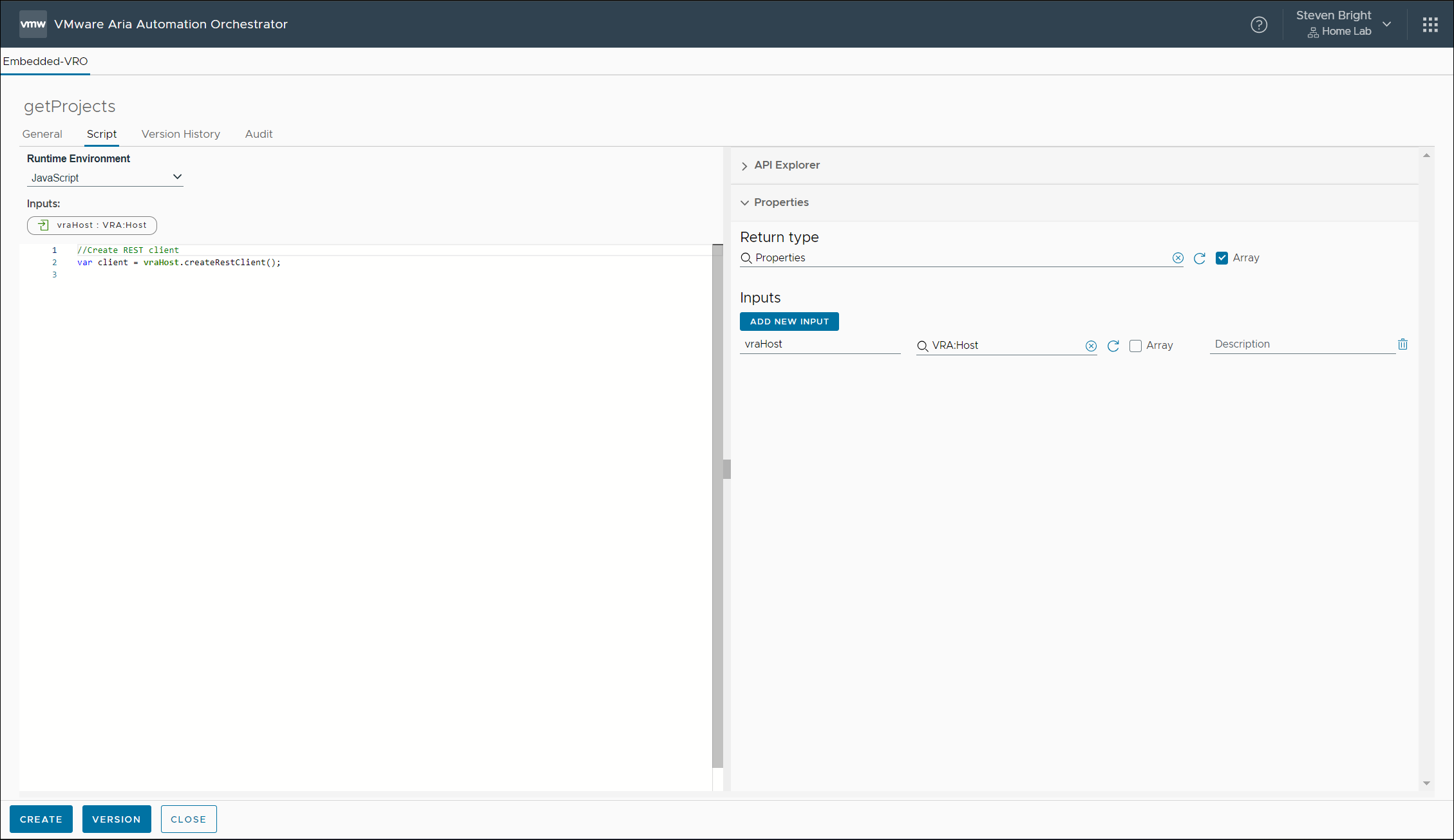Viewport: 1454px width, 840px height.
Task: Open the General tab
Action: pyautogui.click(x=42, y=134)
